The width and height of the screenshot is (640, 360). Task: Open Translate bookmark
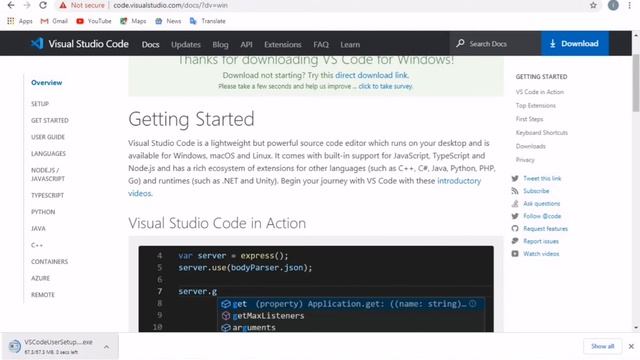tap(207, 21)
